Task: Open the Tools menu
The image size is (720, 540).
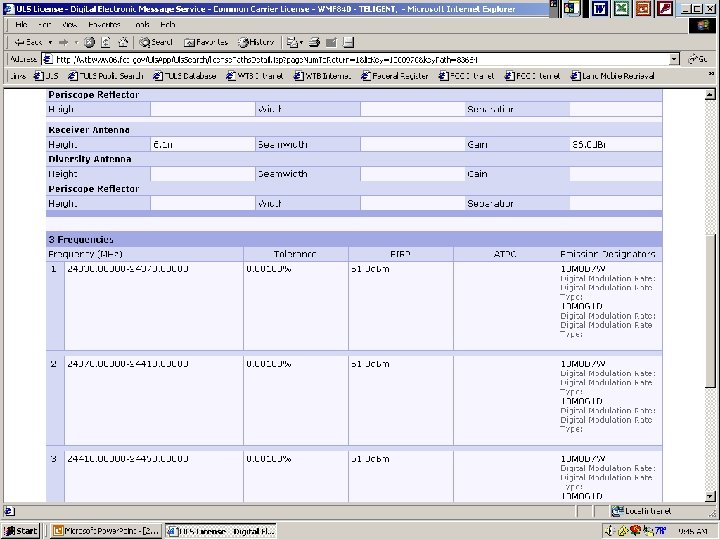Action: click(x=142, y=25)
